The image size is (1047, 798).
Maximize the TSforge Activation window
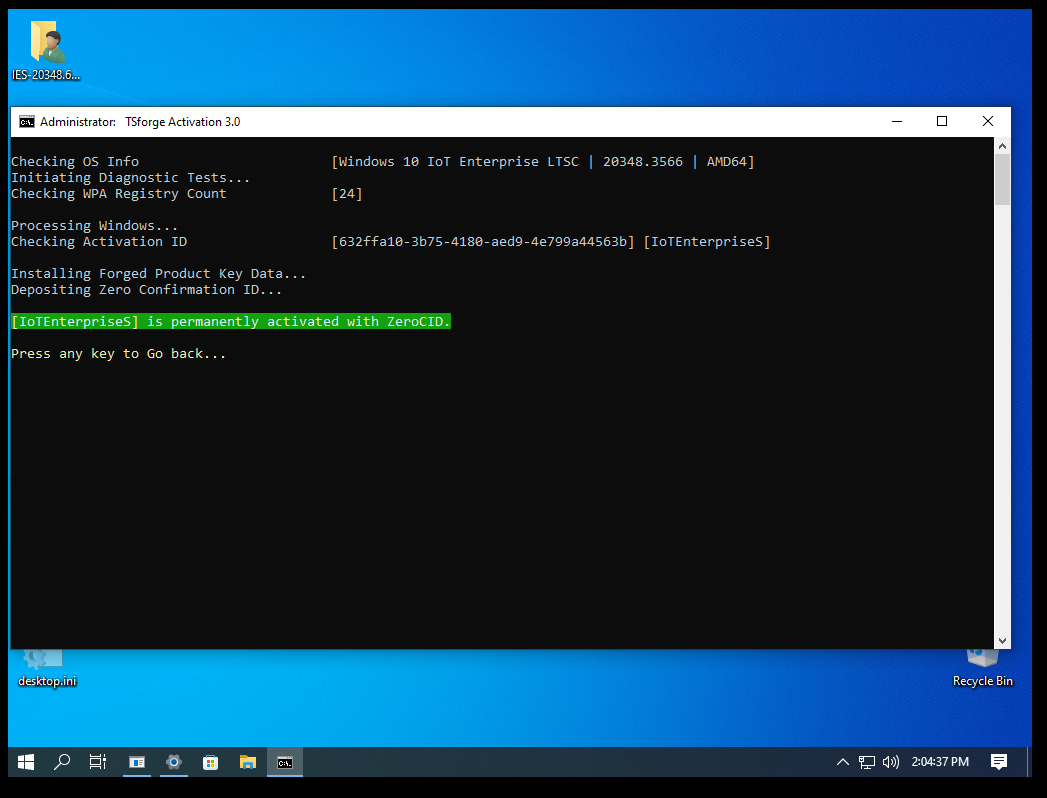coord(941,122)
